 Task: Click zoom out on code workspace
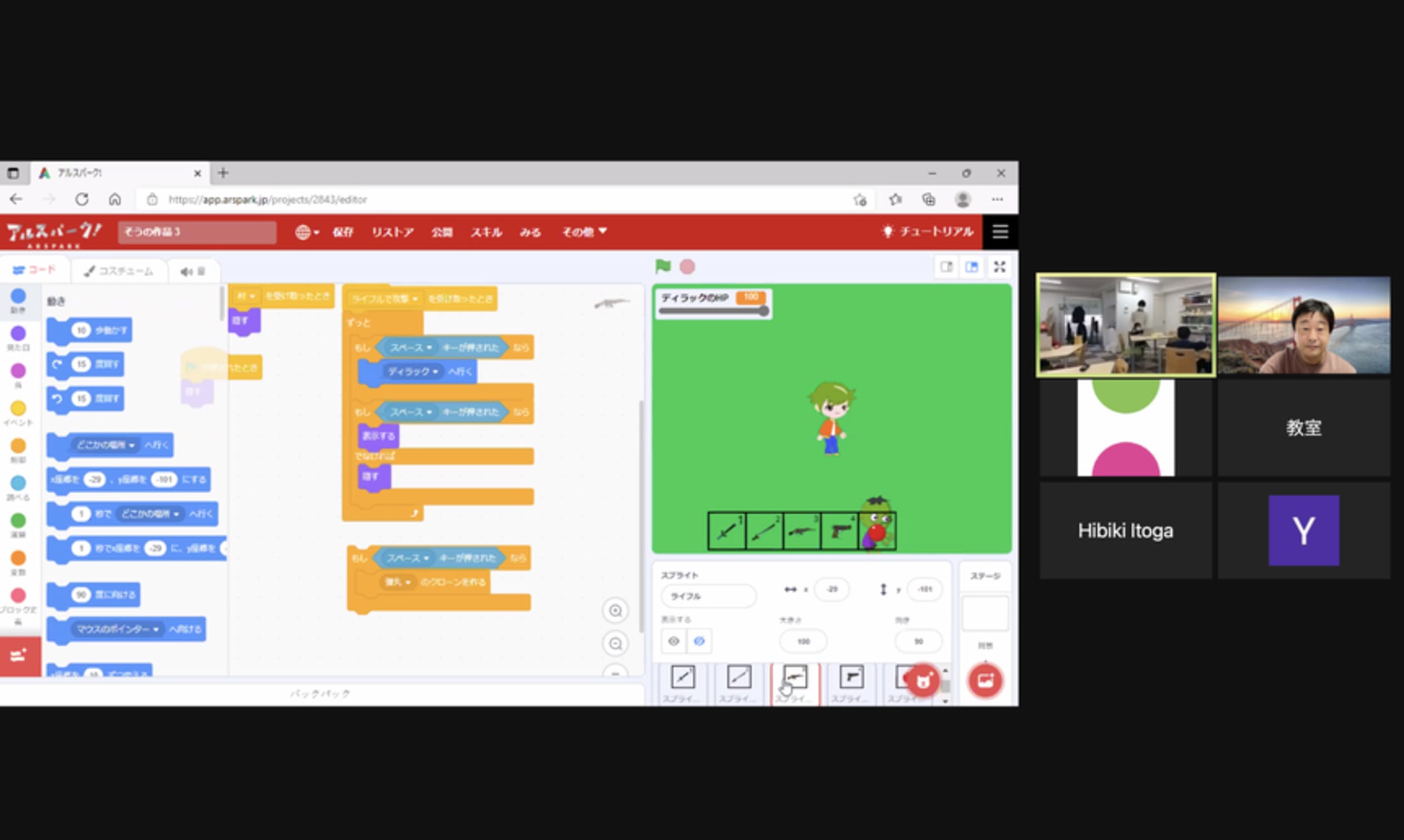tap(615, 643)
